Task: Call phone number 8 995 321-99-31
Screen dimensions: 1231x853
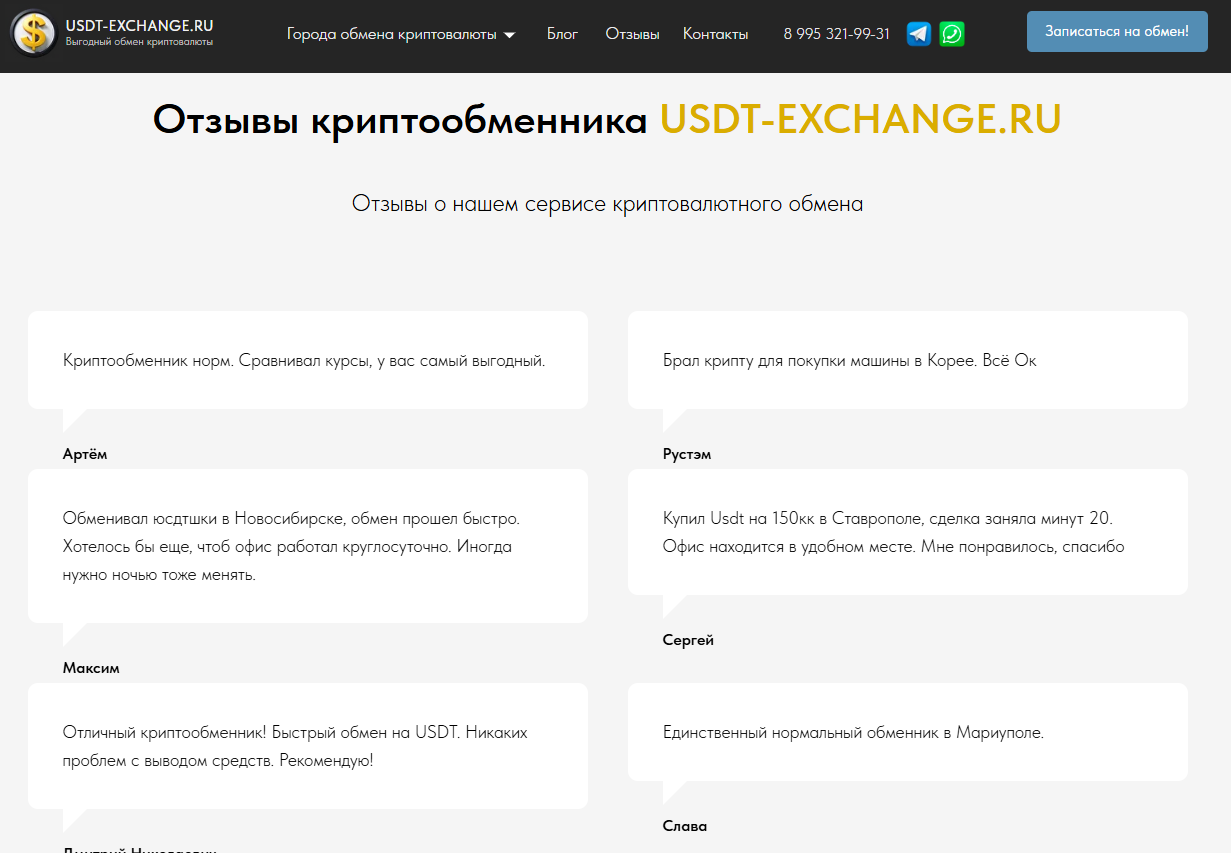Action: click(836, 34)
